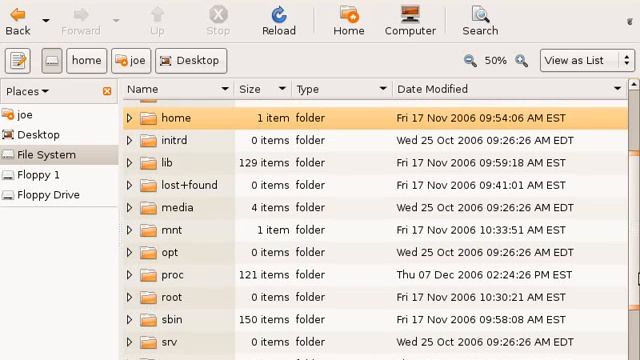The width and height of the screenshot is (640, 360).
Task: Toggle the text-based location bar button
Action: (18, 61)
